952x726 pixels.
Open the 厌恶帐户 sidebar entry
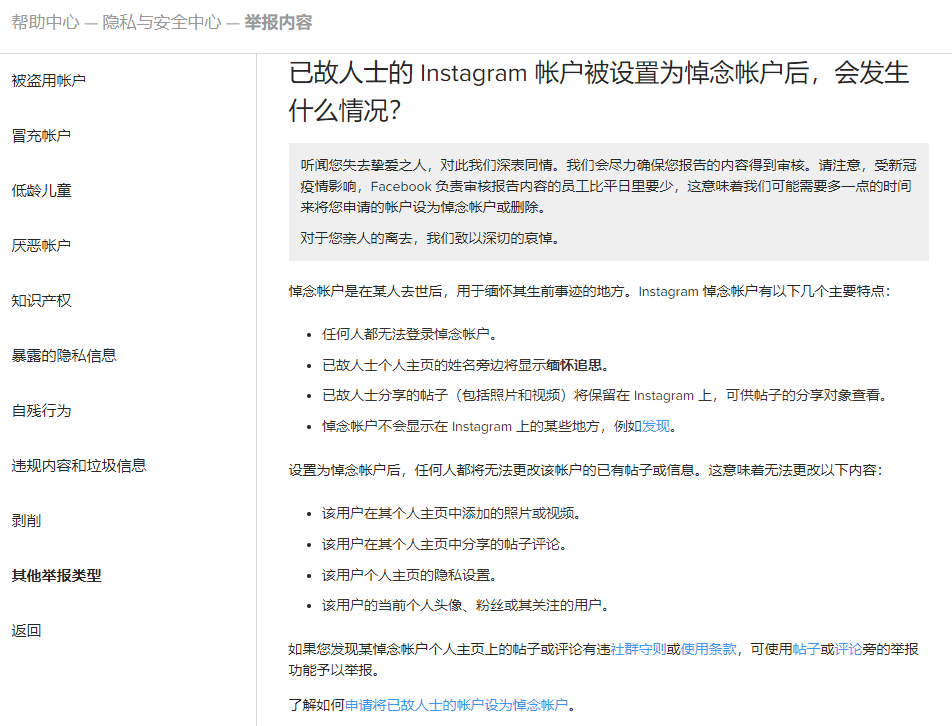point(41,246)
